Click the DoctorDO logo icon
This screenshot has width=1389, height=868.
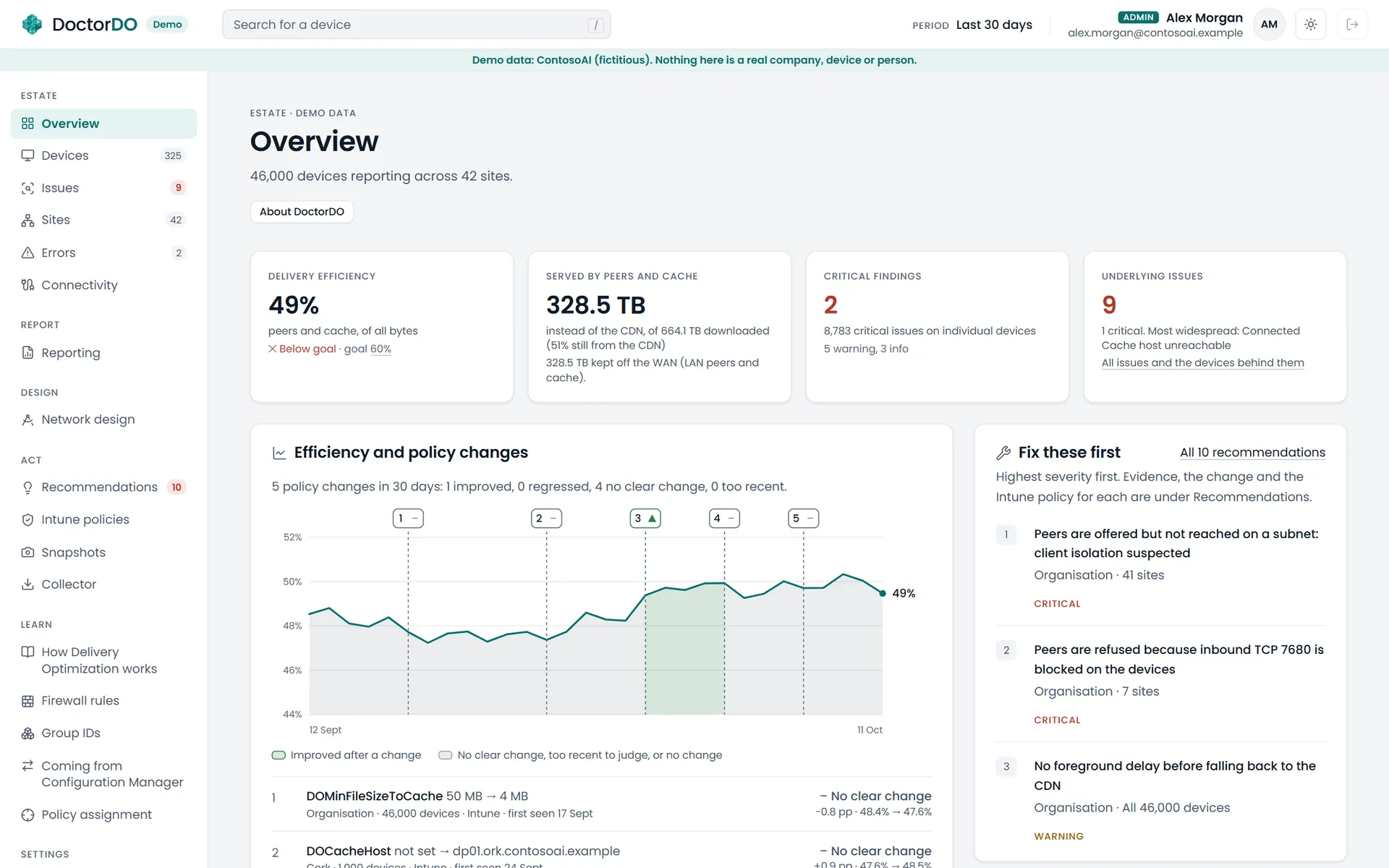tap(32, 25)
